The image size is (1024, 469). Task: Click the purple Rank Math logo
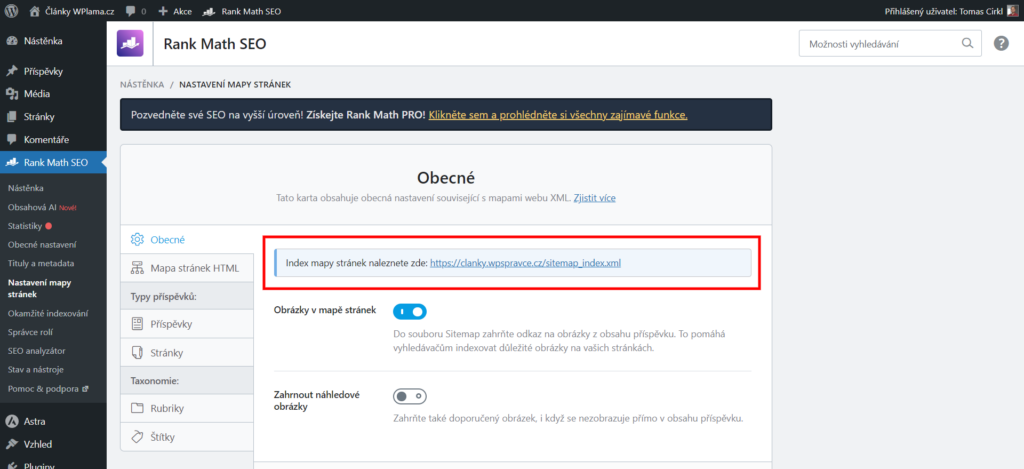(x=130, y=44)
